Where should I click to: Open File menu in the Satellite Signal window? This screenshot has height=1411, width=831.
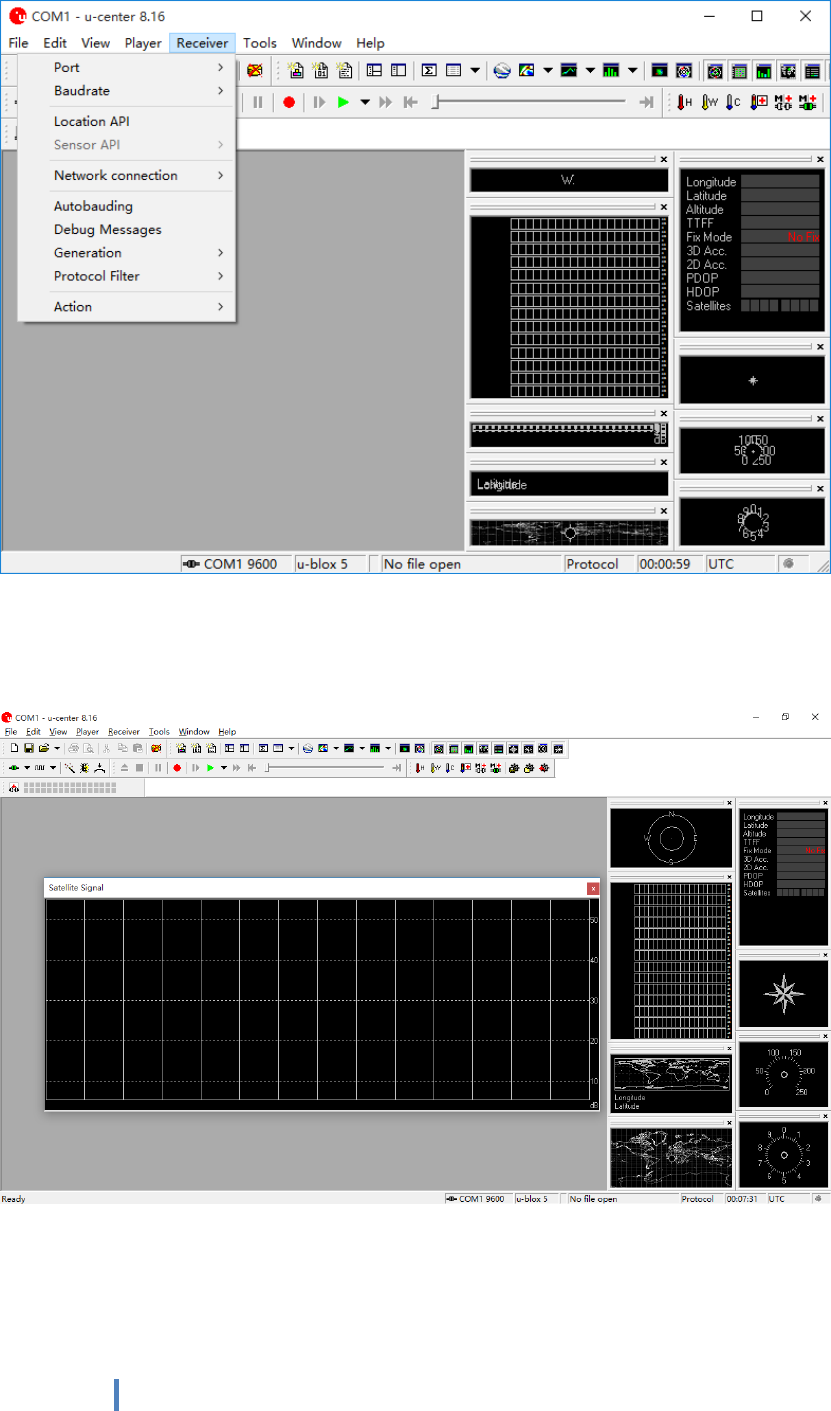(x=11, y=732)
